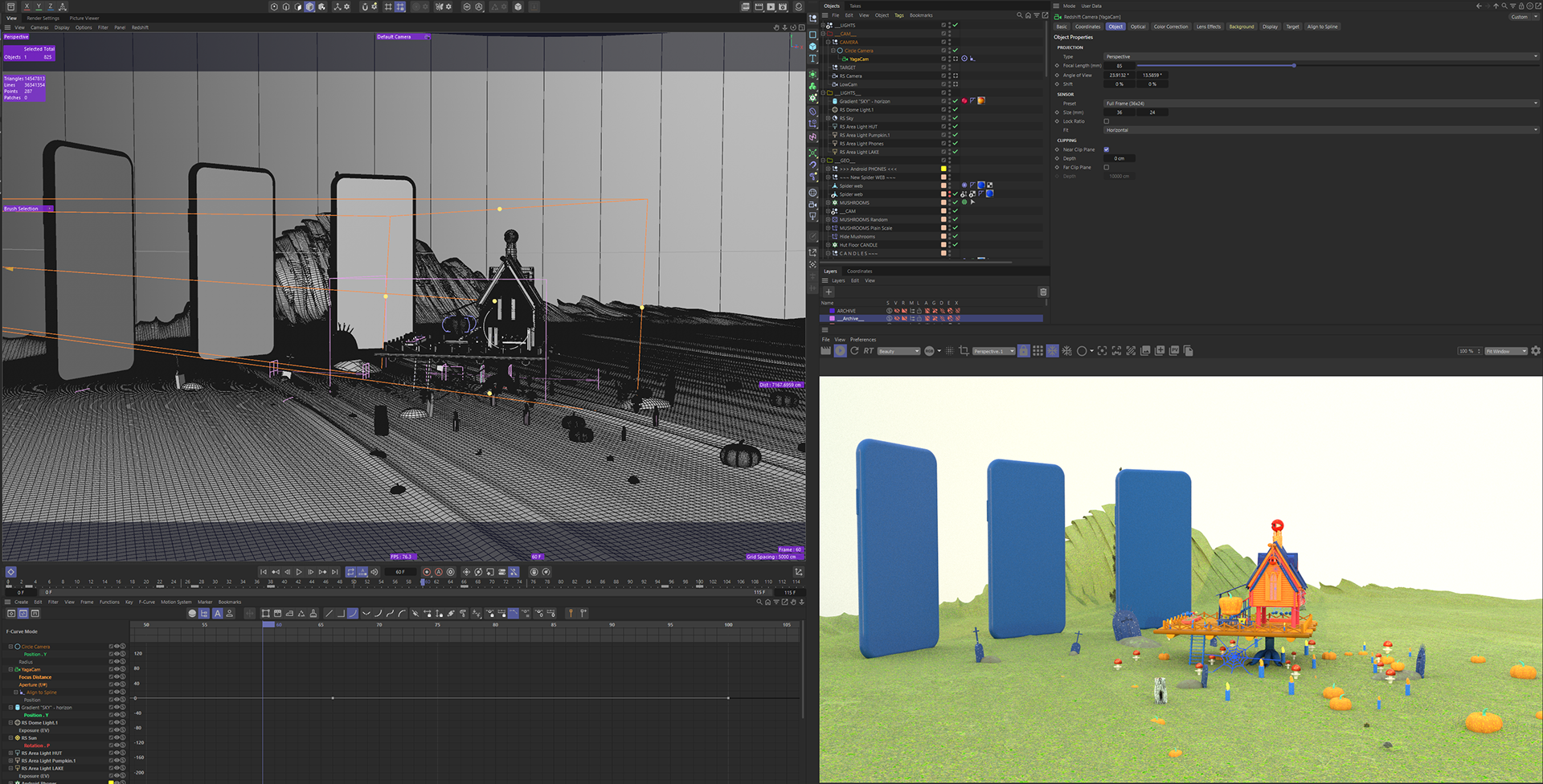This screenshot has height=784, width=1543.
Task: Open the F-Curve menu in timeline
Action: coord(147,602)
